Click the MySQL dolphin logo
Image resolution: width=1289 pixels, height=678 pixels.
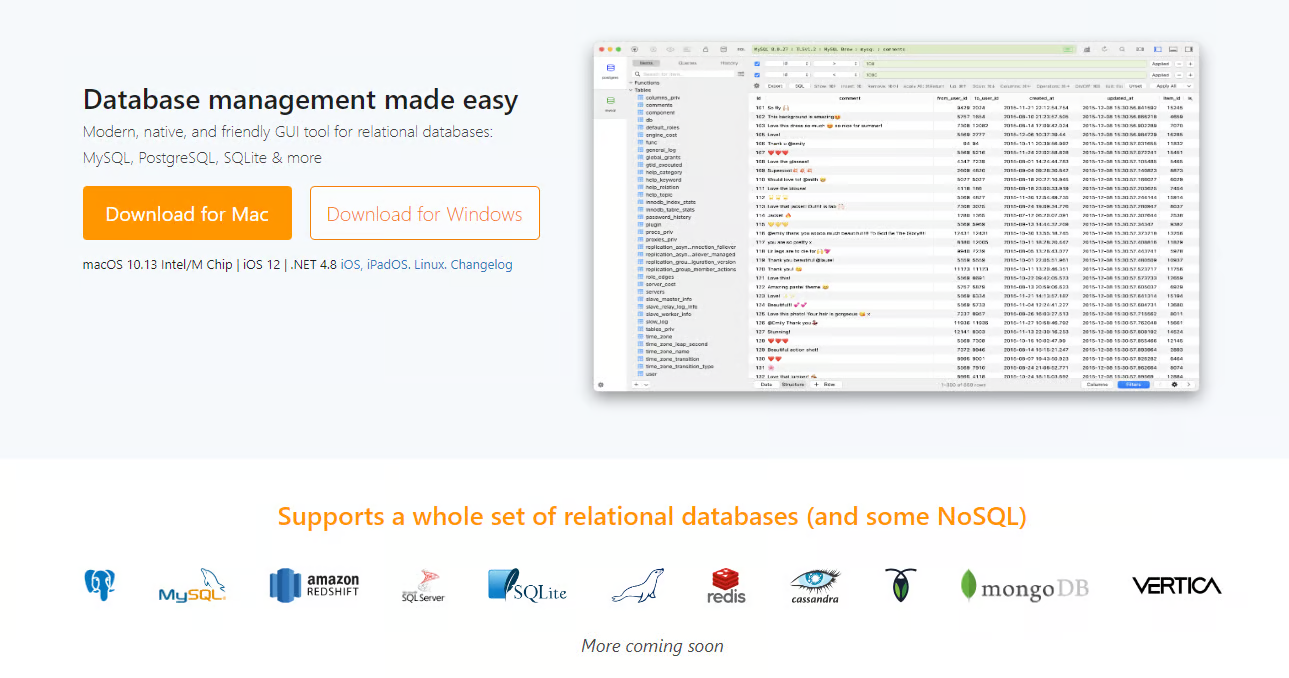[192, 586]
